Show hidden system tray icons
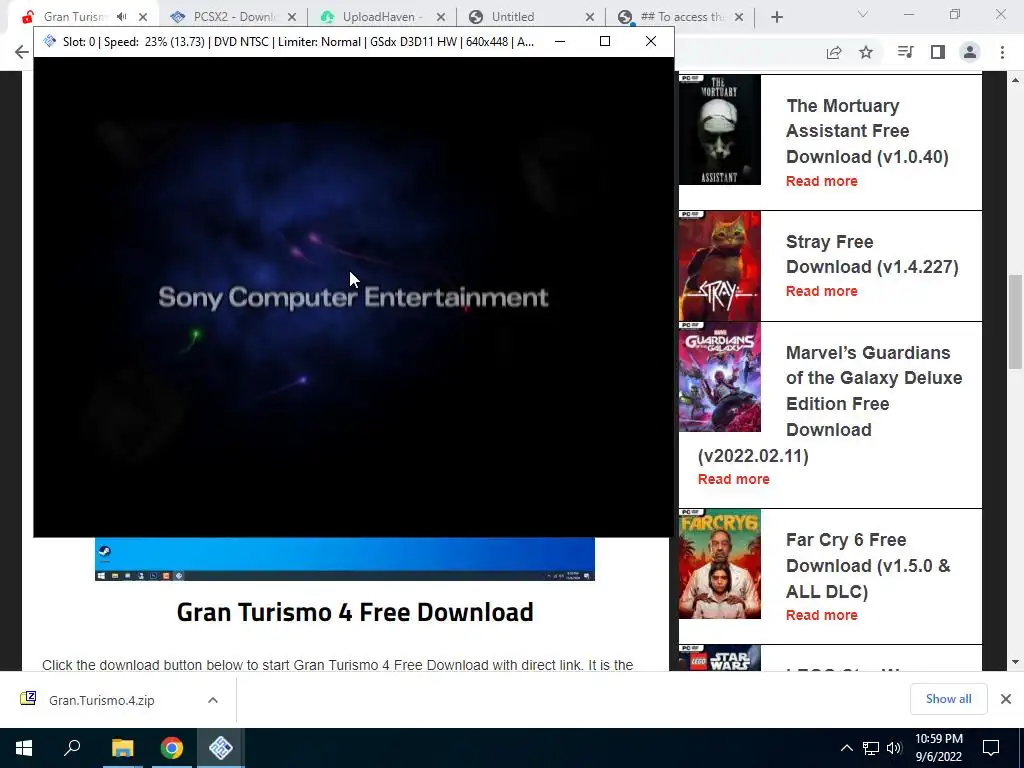The width and height of the screenshot is (1024, 768). click(x=846, y=748)
